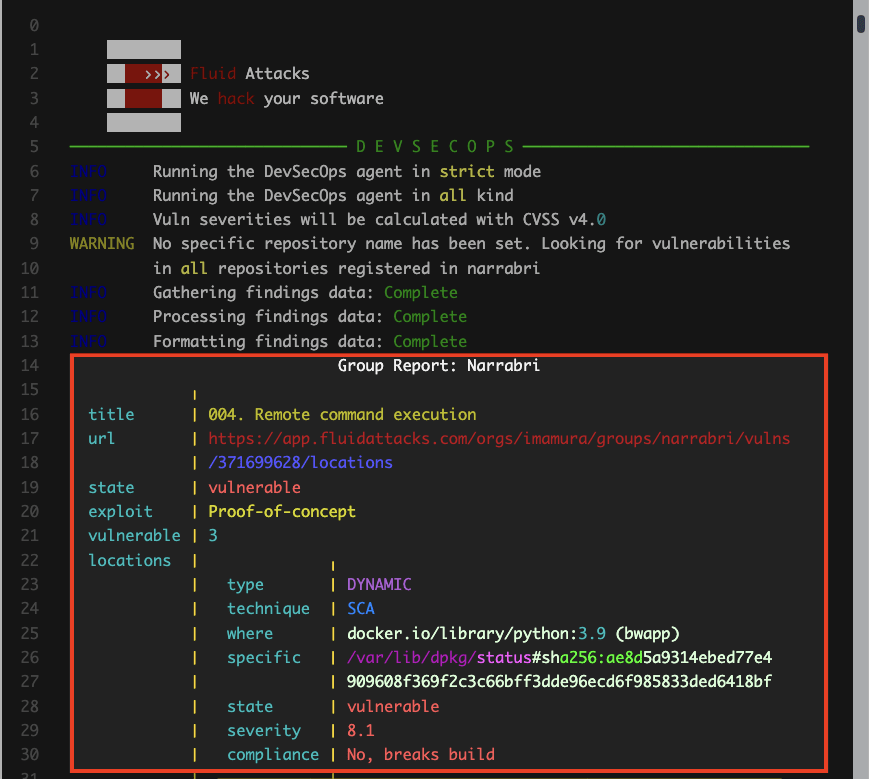869x779 pixels.
Task: Click the 'Fluid Attacks' name text
Action: click(249, 74)
